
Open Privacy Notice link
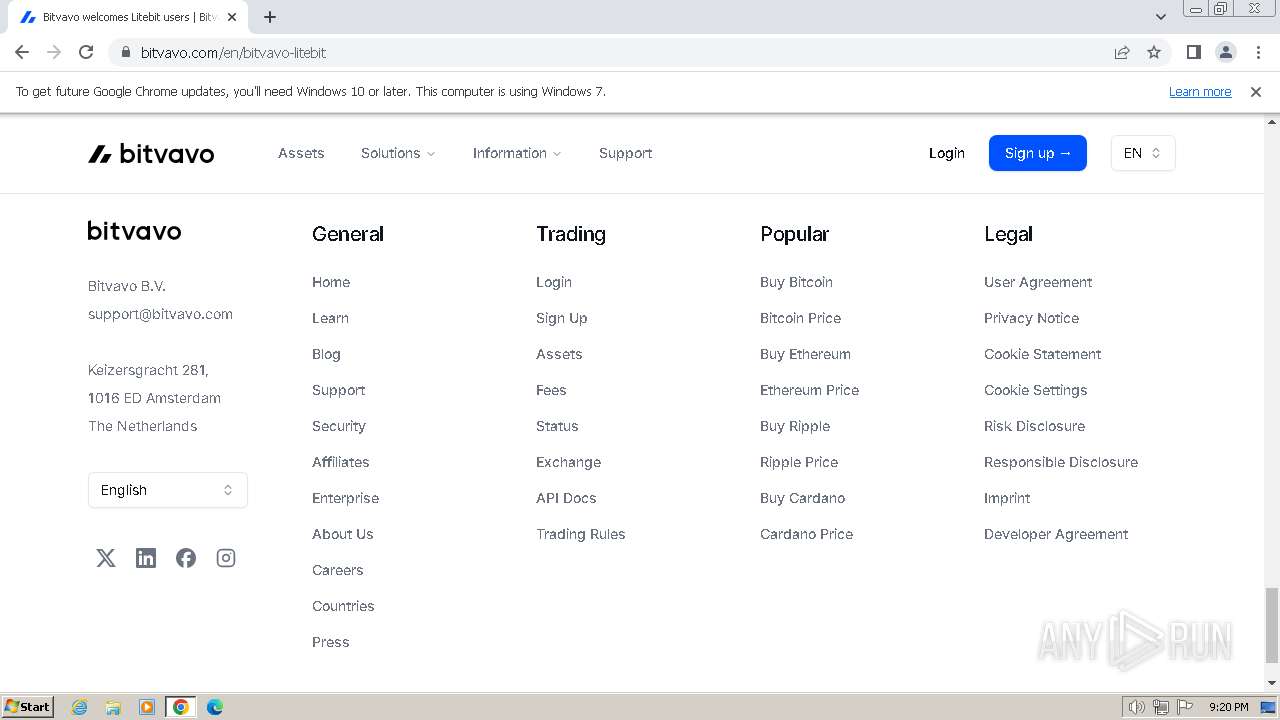point(1032,318)
